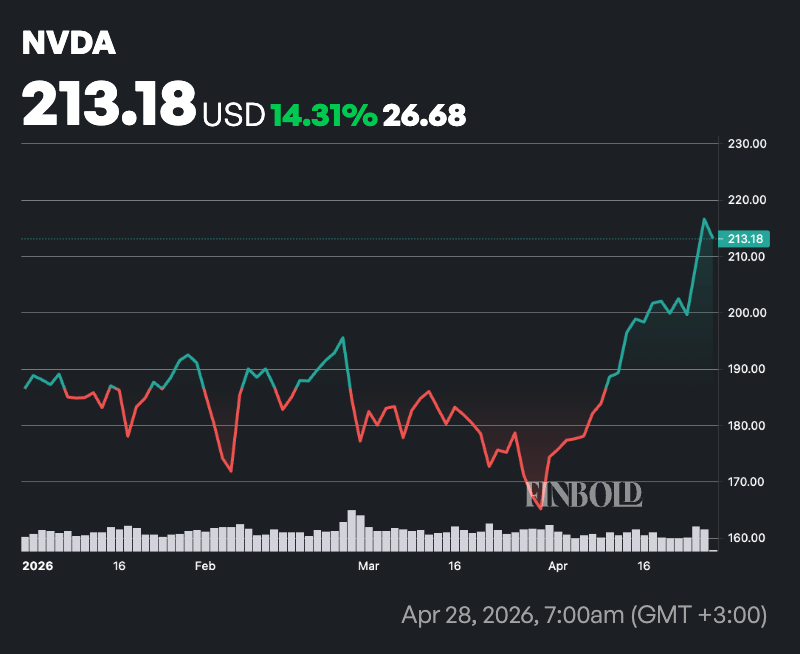Click the Mar label on the time axis
Screen dimensions: 800x654
[x=368, y=566]
